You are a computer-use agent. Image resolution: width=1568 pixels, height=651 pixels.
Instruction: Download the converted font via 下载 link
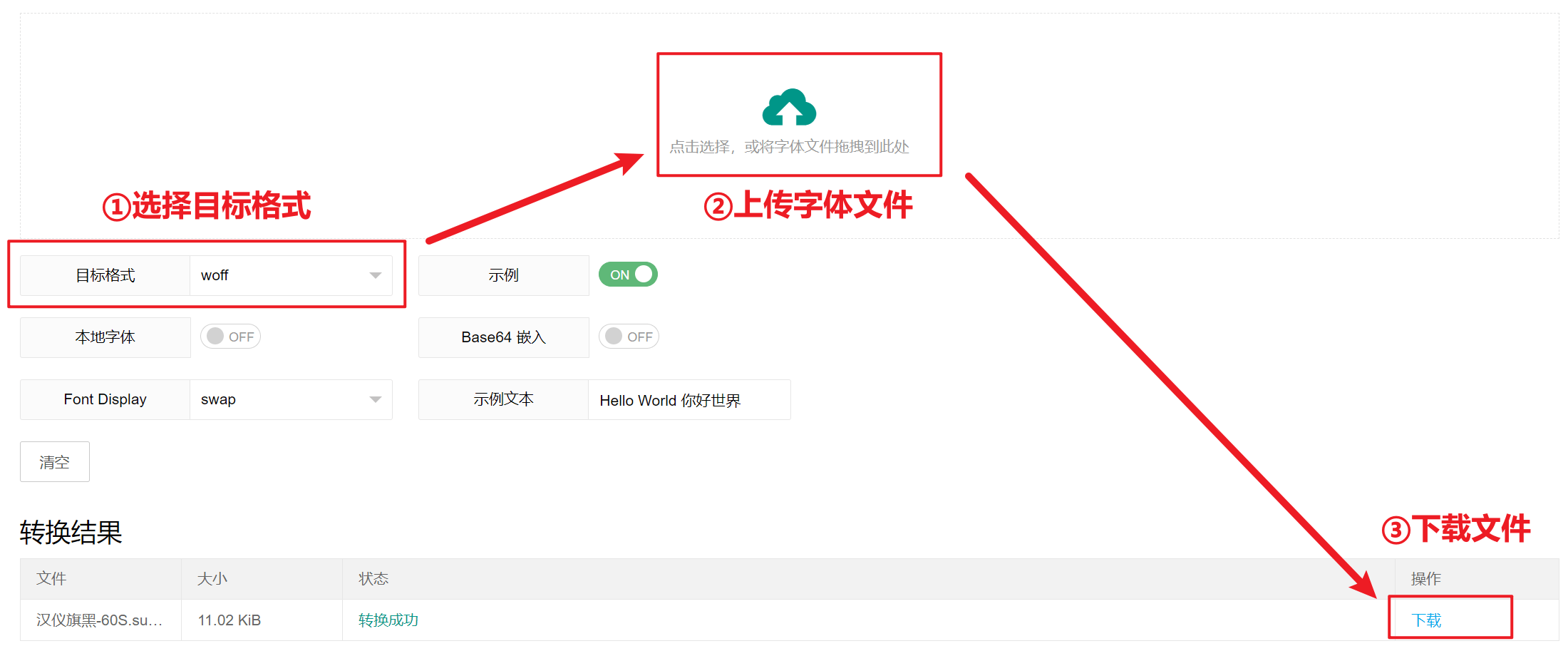point(1425,620)
